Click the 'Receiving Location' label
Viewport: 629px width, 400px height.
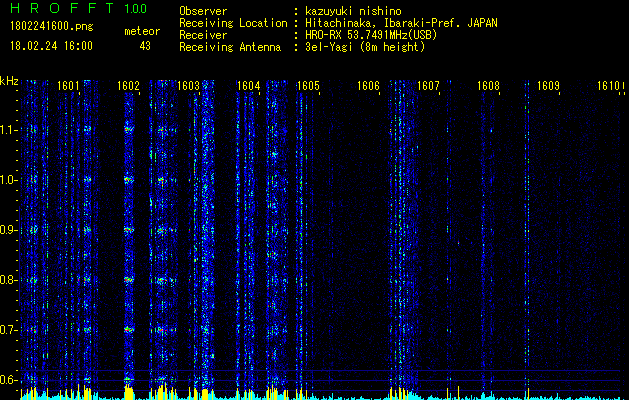233,23
